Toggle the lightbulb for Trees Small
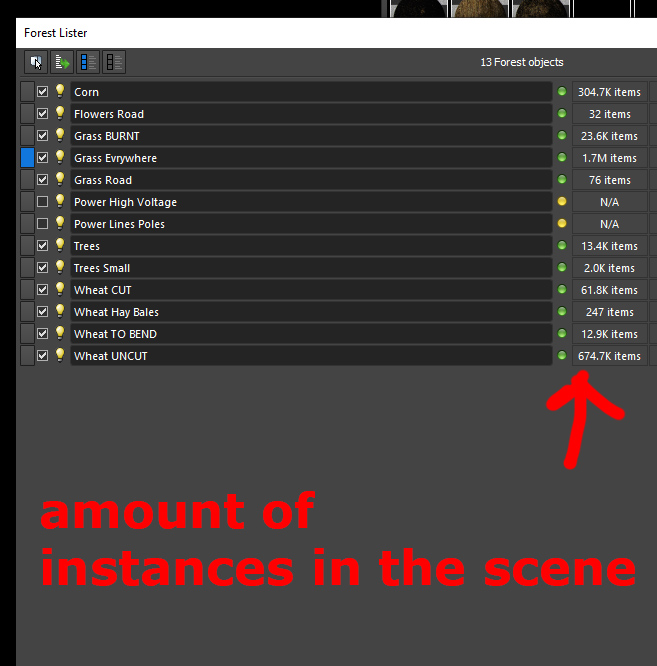This screenshot has height=666, width=657. (60, 267)
